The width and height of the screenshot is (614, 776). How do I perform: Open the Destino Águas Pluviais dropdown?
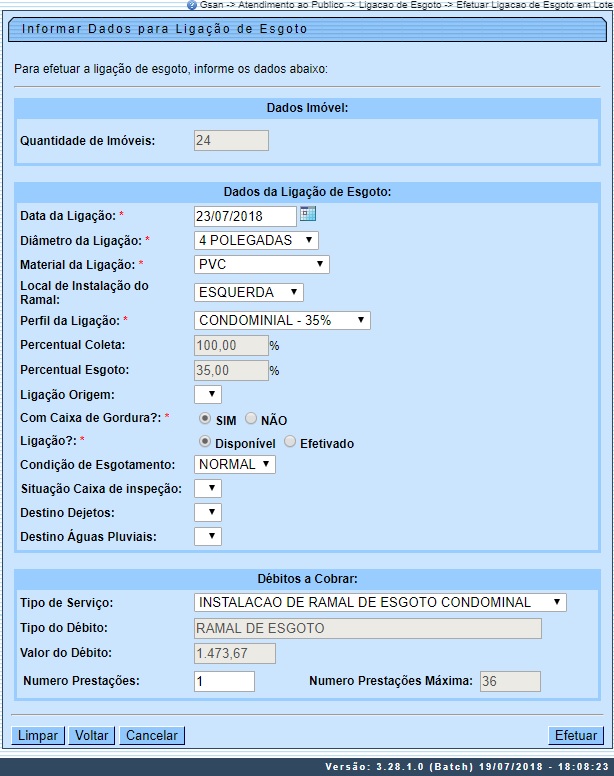point(207,536)
